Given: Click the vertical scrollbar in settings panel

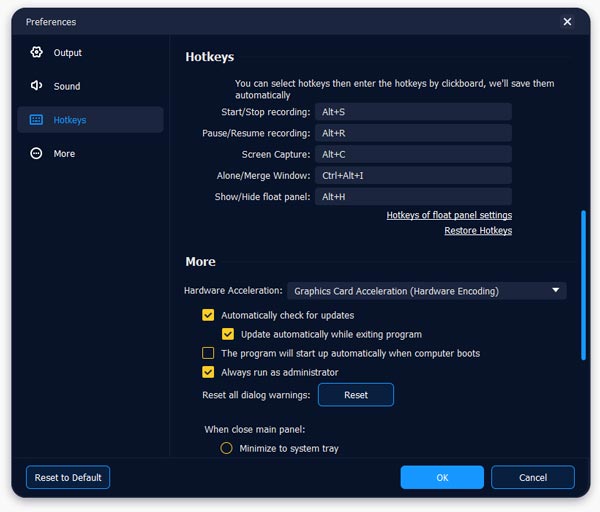Looking at the screenshot, I should tap(583, 285).
